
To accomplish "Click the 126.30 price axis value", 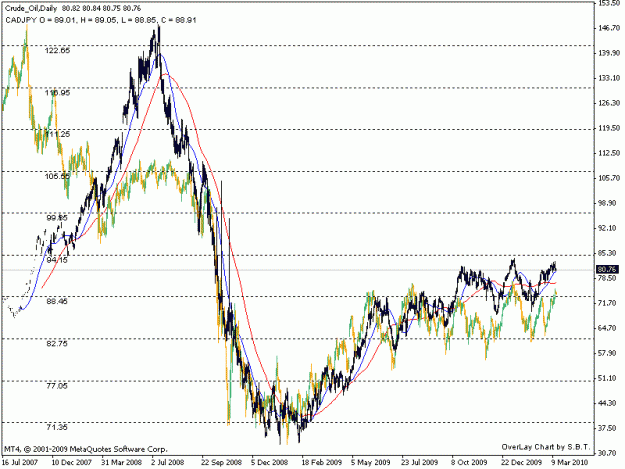I will coord(609,103).
